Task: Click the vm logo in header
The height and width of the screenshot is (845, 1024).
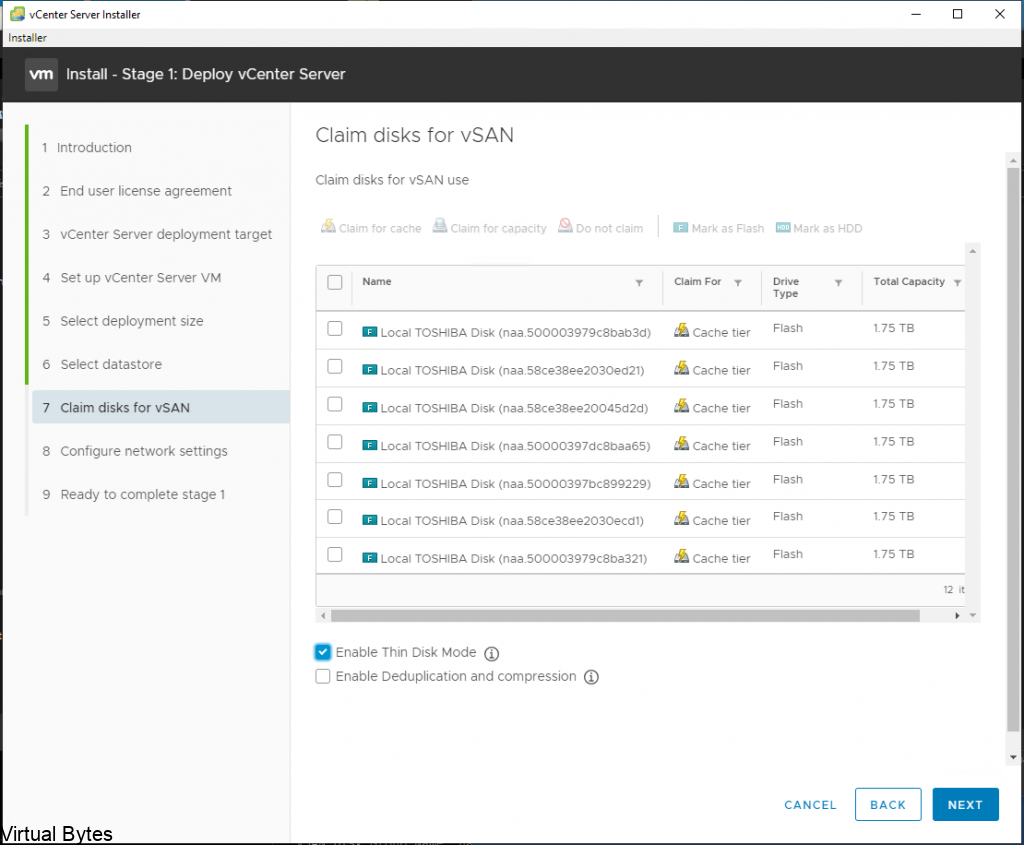Action: pos(41,74)
